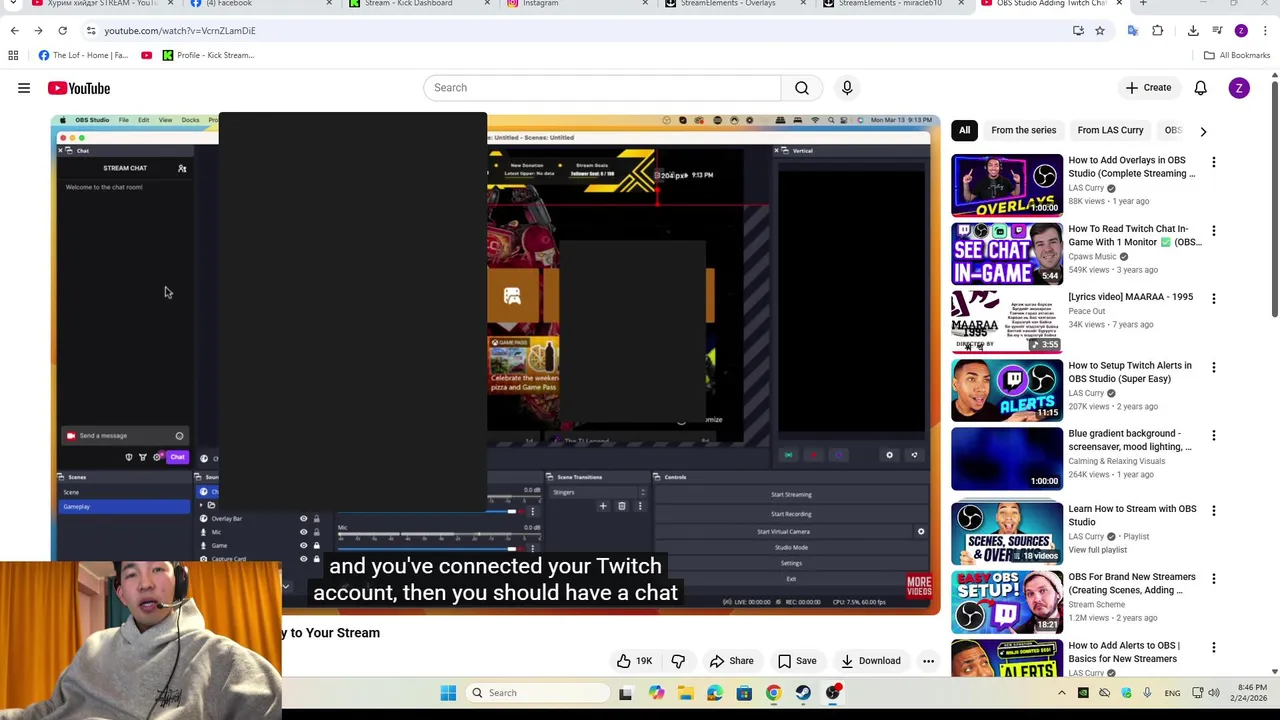The width and height of the screenshot is (1280, 720).
Task: Open the Docks menu in OBS
Action: pyautogui.click(x=190, y=120)
